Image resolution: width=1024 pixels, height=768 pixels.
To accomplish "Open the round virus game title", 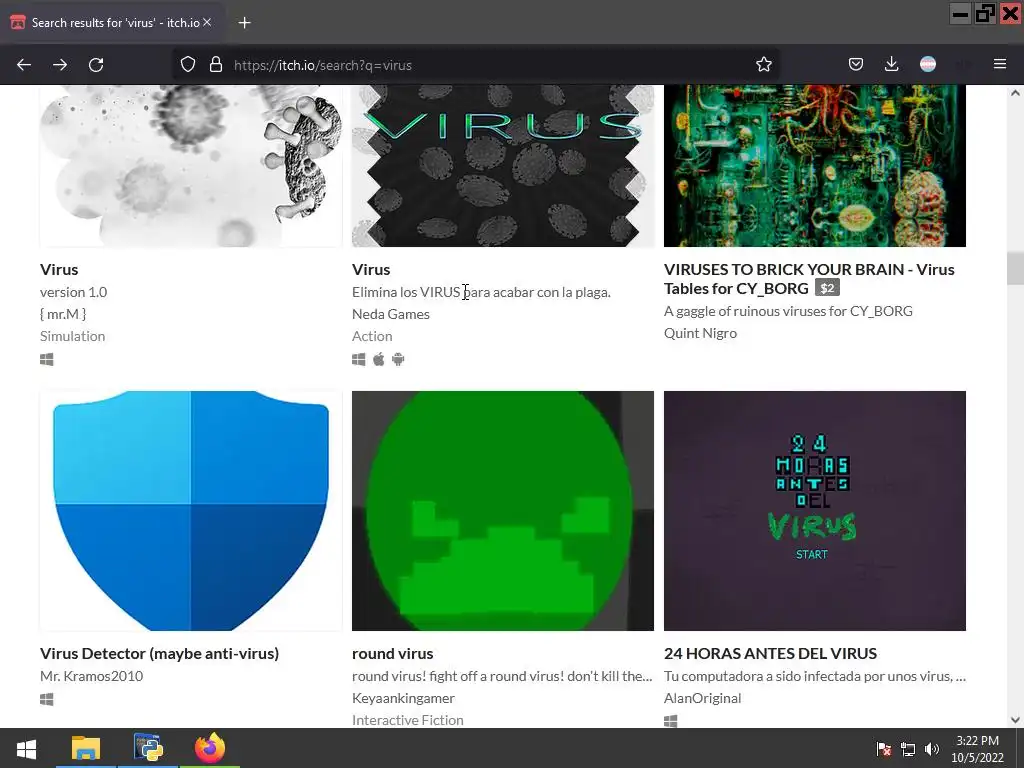I will pyautogui.click(x=392, y=654).
